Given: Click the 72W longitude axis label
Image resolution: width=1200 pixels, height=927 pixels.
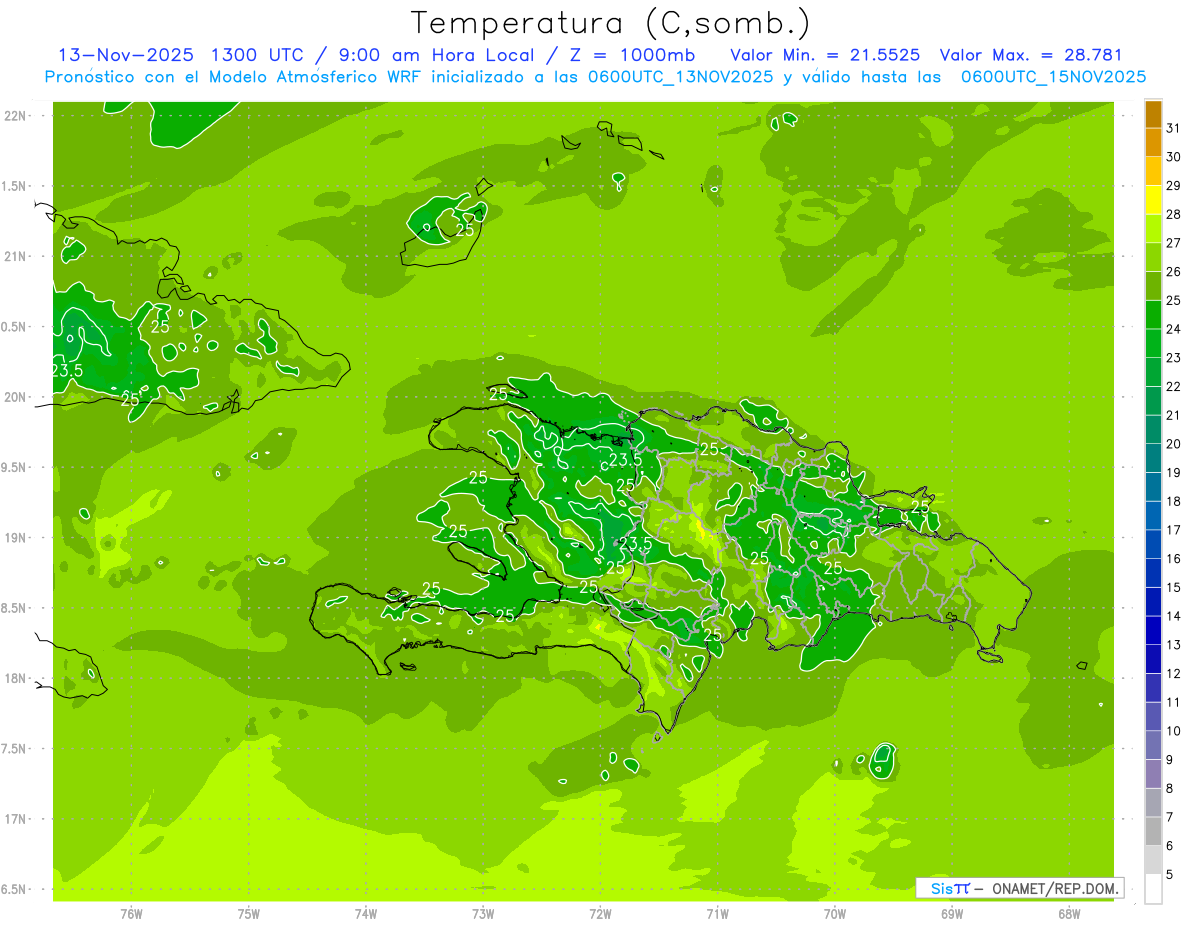Looking at the screenshot, I should [600, 913].
